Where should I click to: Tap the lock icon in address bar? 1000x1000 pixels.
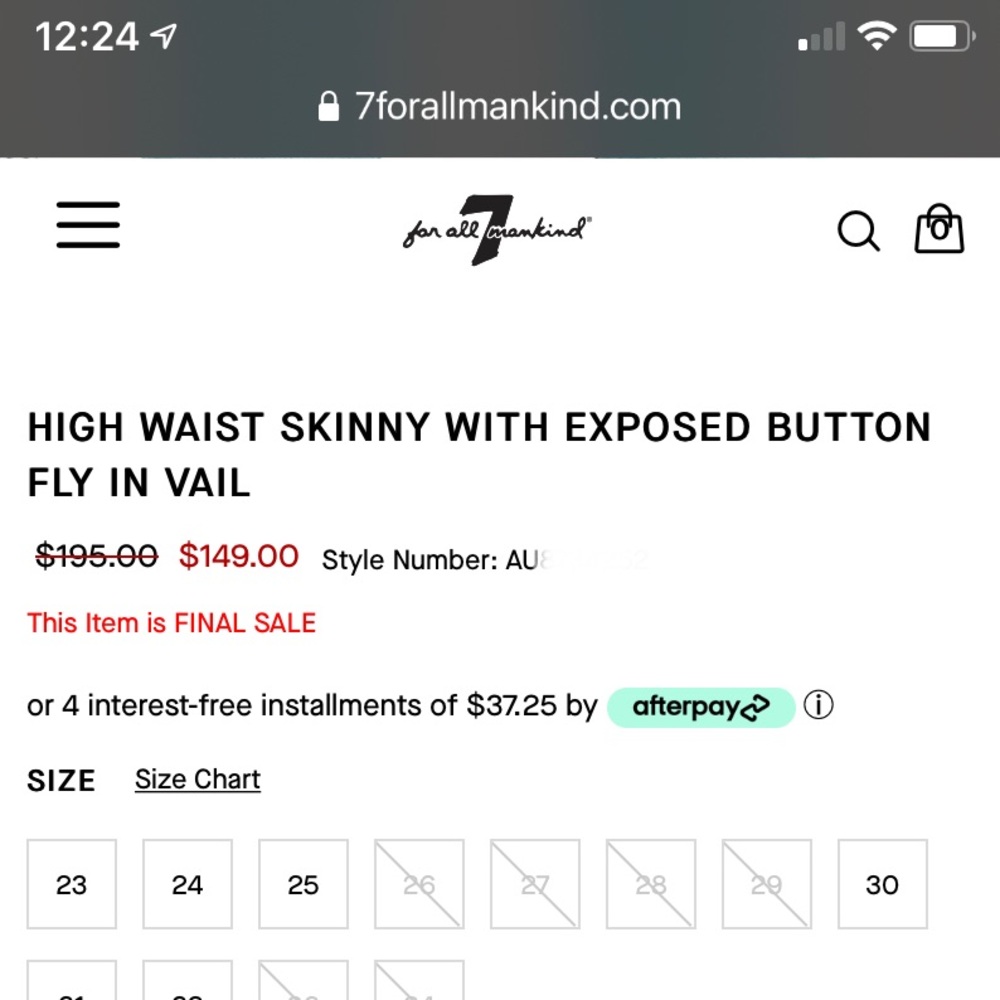(328, 107)
